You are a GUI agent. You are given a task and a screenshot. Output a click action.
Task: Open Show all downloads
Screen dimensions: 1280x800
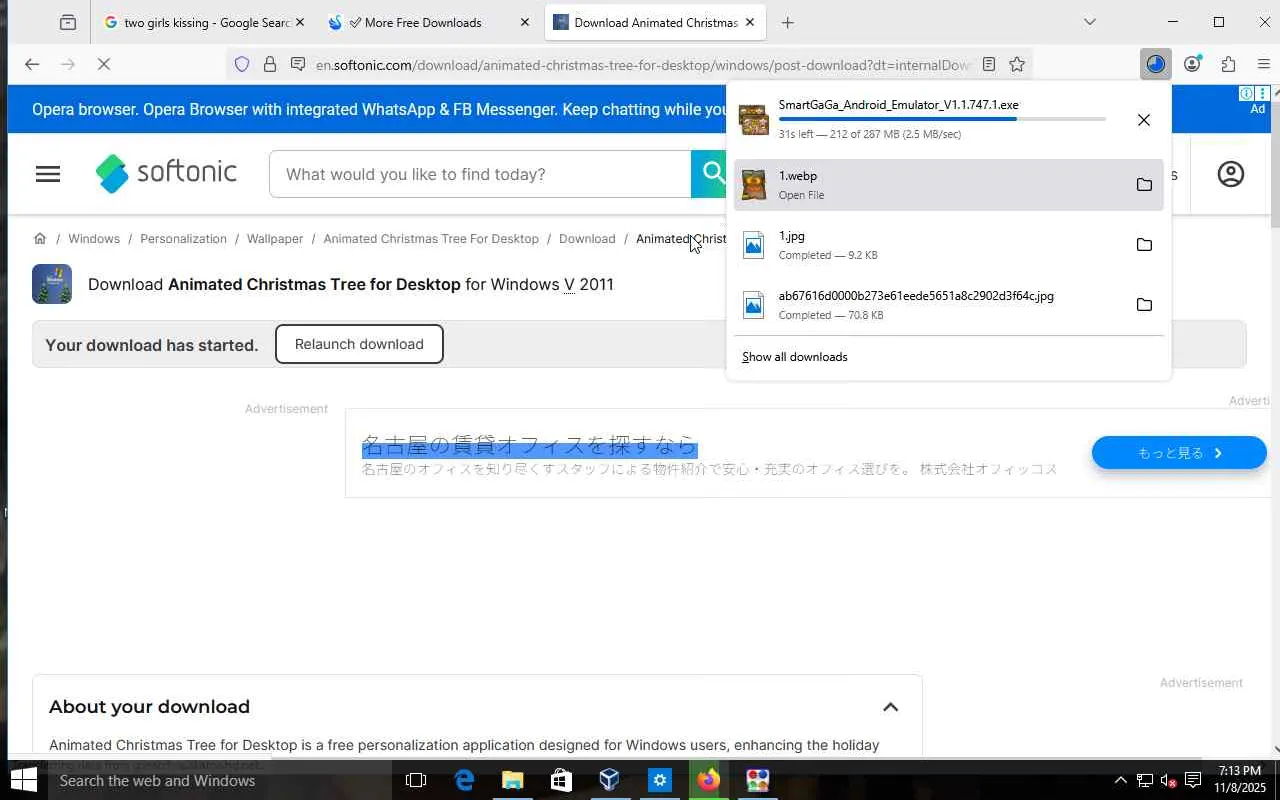point(795,357)
